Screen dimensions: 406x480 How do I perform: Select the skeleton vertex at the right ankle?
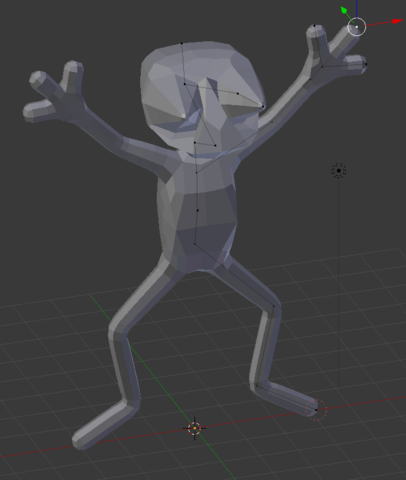(256, 386)
